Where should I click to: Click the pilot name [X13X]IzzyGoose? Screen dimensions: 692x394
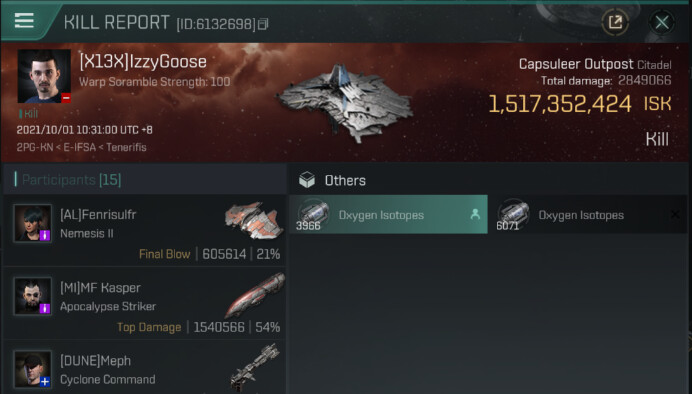click(x=143, y=61)
